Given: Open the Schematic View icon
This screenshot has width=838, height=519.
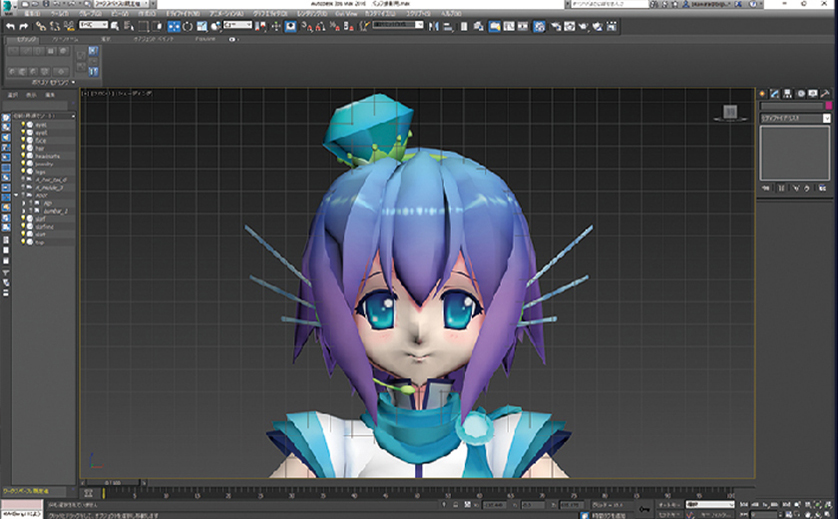Looking at the screenshot, I should pos(522,26).
